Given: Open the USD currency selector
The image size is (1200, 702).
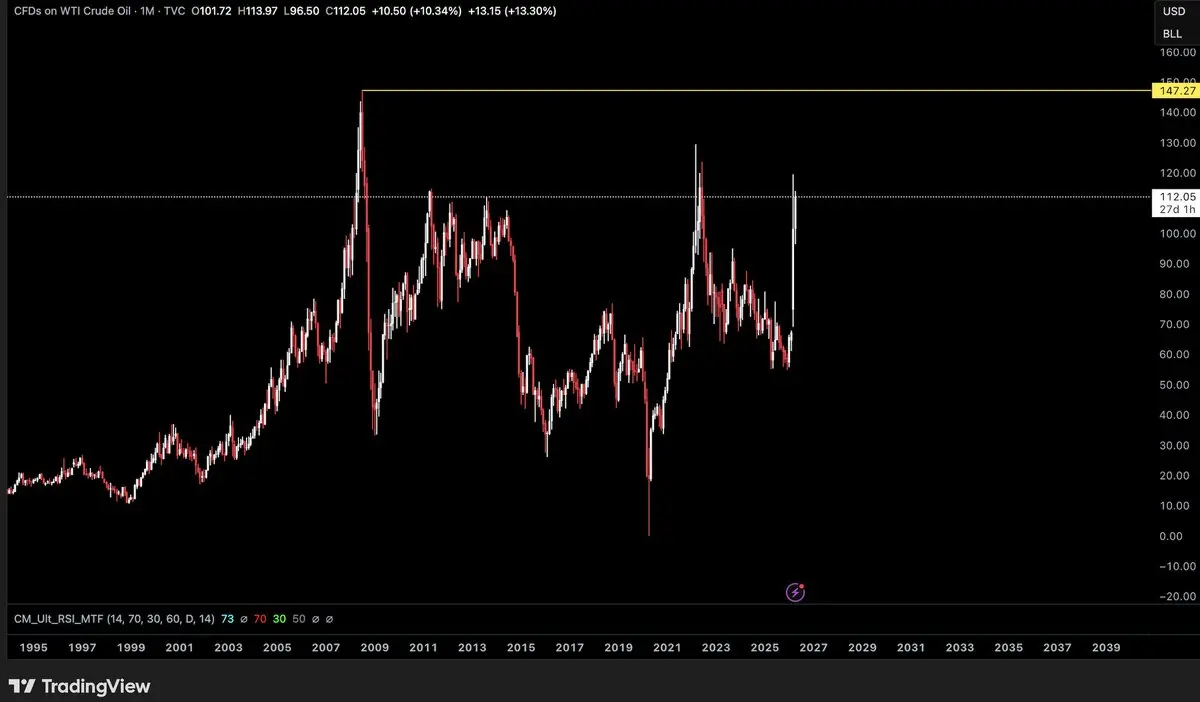Looking at the screenshot, I should [1173, 11].
